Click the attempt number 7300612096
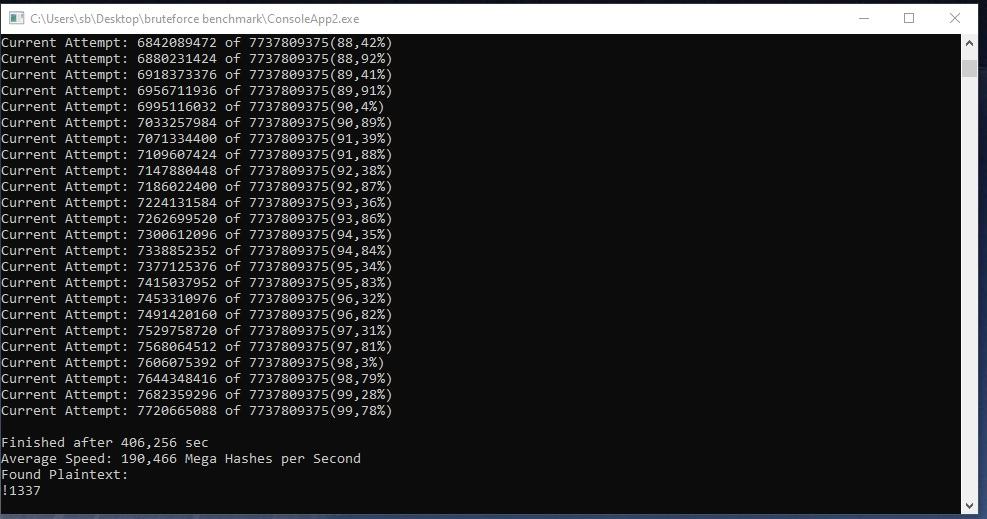 pyautogui.click(x=177, y=235)
